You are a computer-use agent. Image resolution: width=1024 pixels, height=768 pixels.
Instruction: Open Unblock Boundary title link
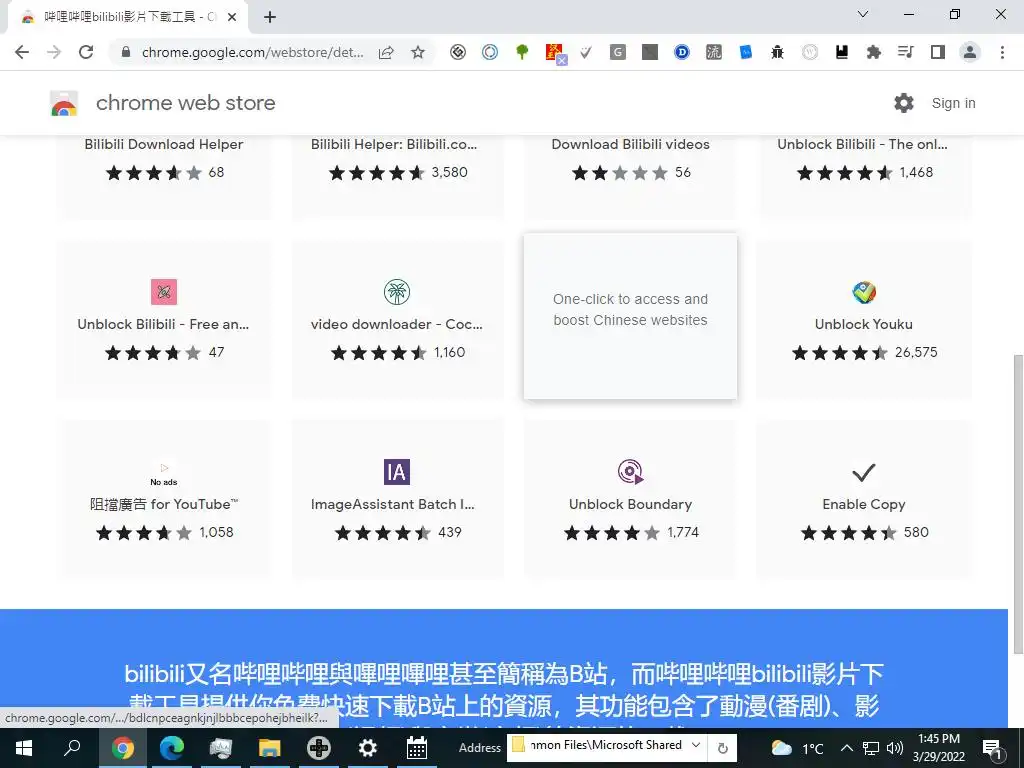[630, 504]
